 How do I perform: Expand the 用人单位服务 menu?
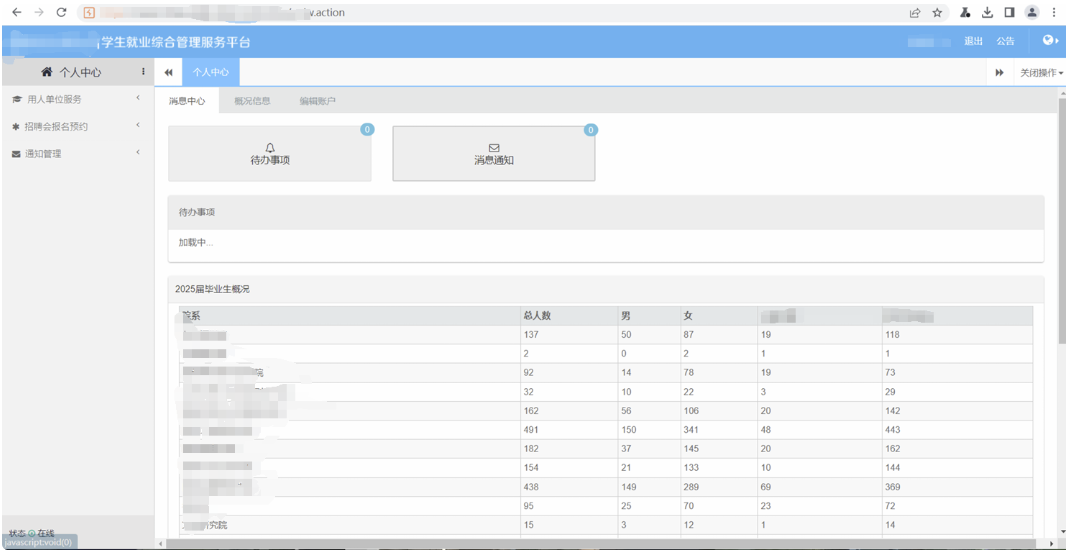point(77,99)
